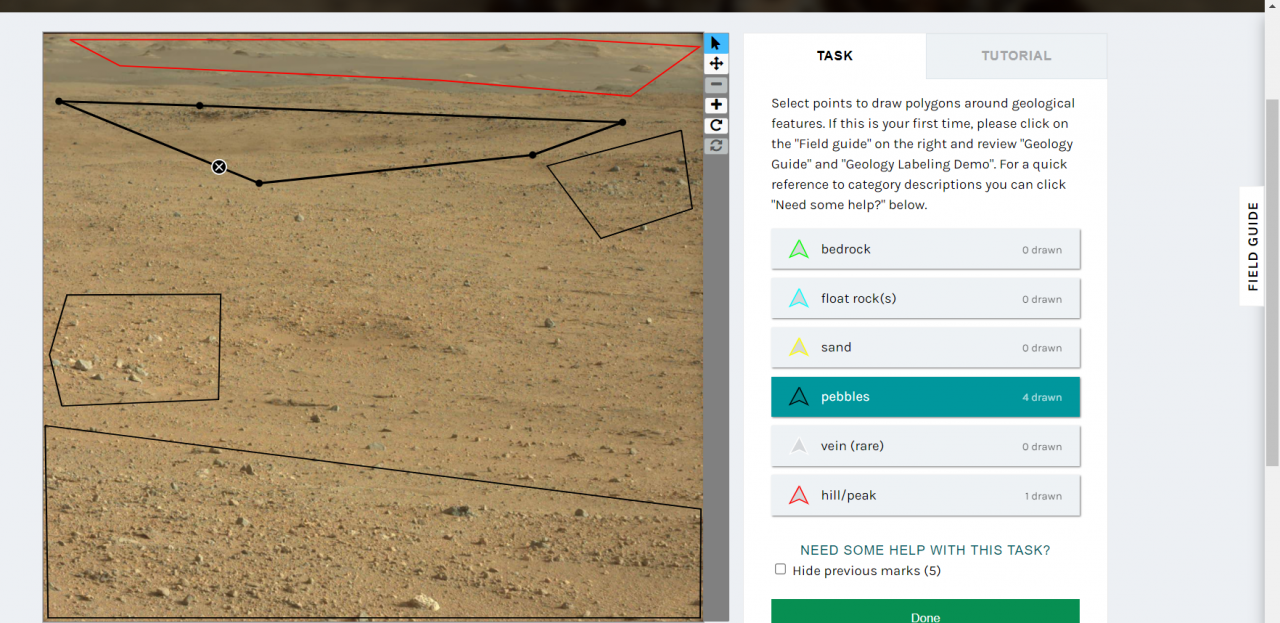
Task: Switch to the TASK tab
Action: coord(835,56)
